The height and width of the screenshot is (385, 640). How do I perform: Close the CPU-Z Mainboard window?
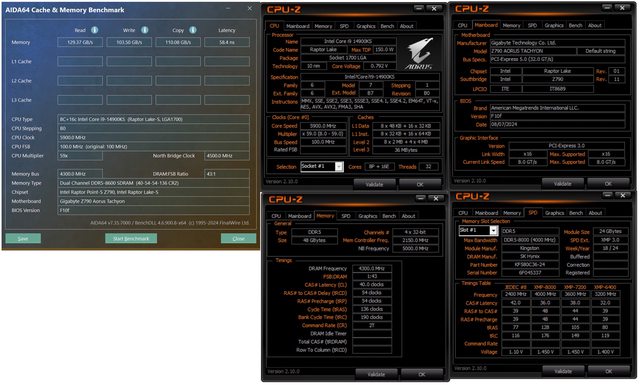(x=622, y=8)
